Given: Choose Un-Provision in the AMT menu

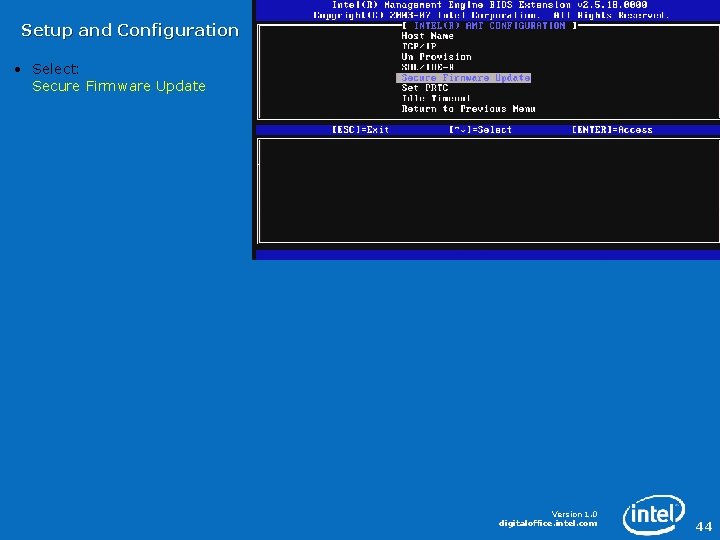Looking at the screenshot, I should point(436,57).
